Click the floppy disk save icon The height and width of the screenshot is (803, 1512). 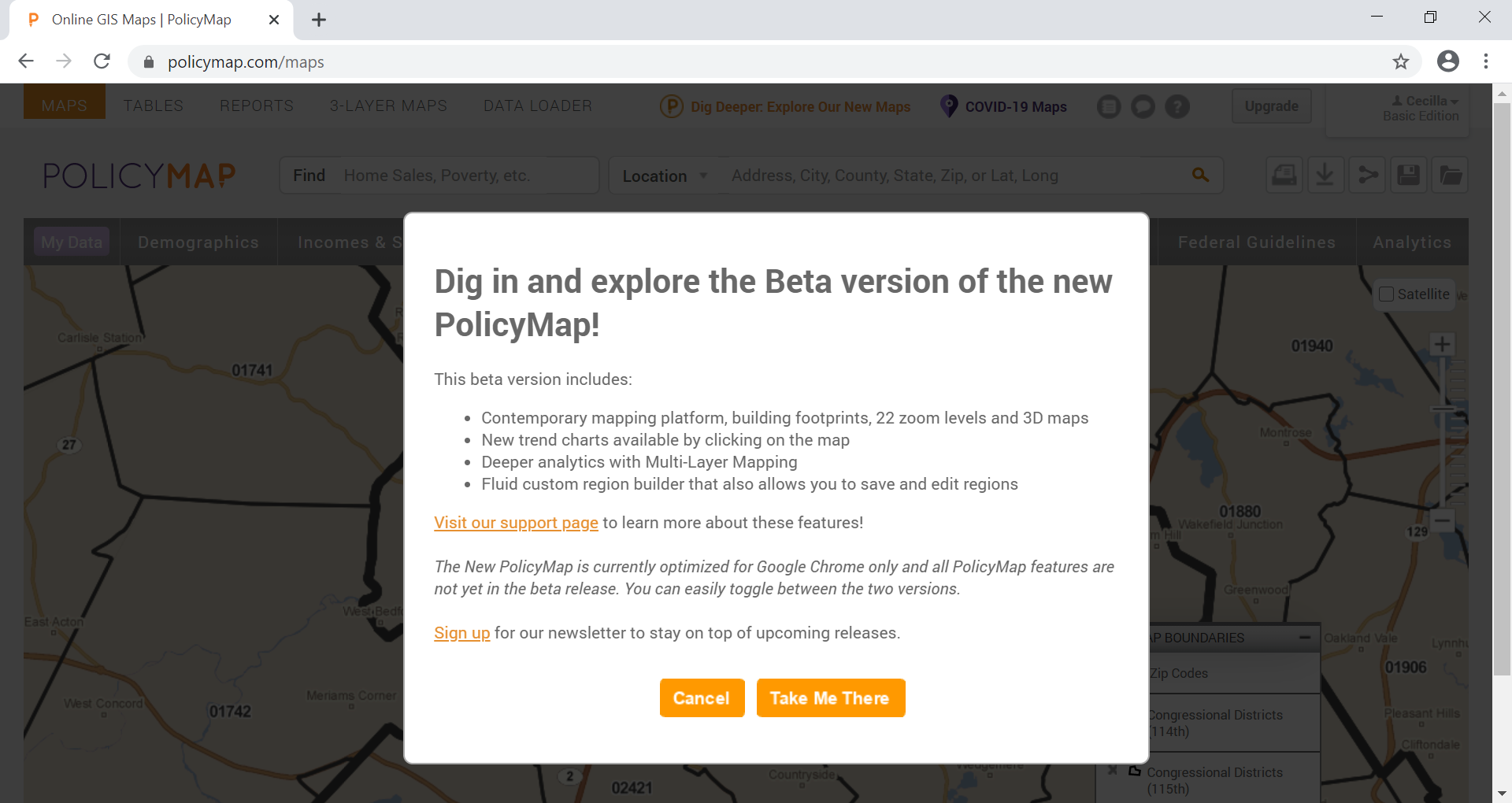coord(1409,175)
